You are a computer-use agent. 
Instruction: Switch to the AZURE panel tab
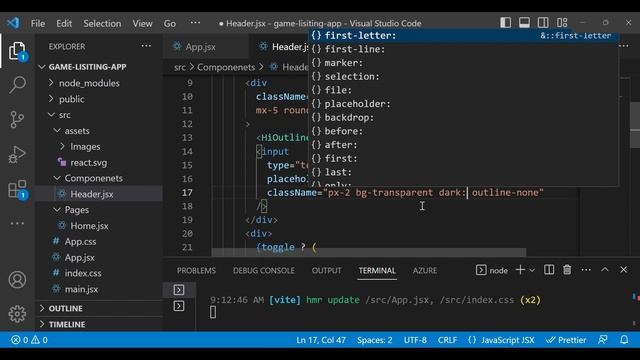424,270
